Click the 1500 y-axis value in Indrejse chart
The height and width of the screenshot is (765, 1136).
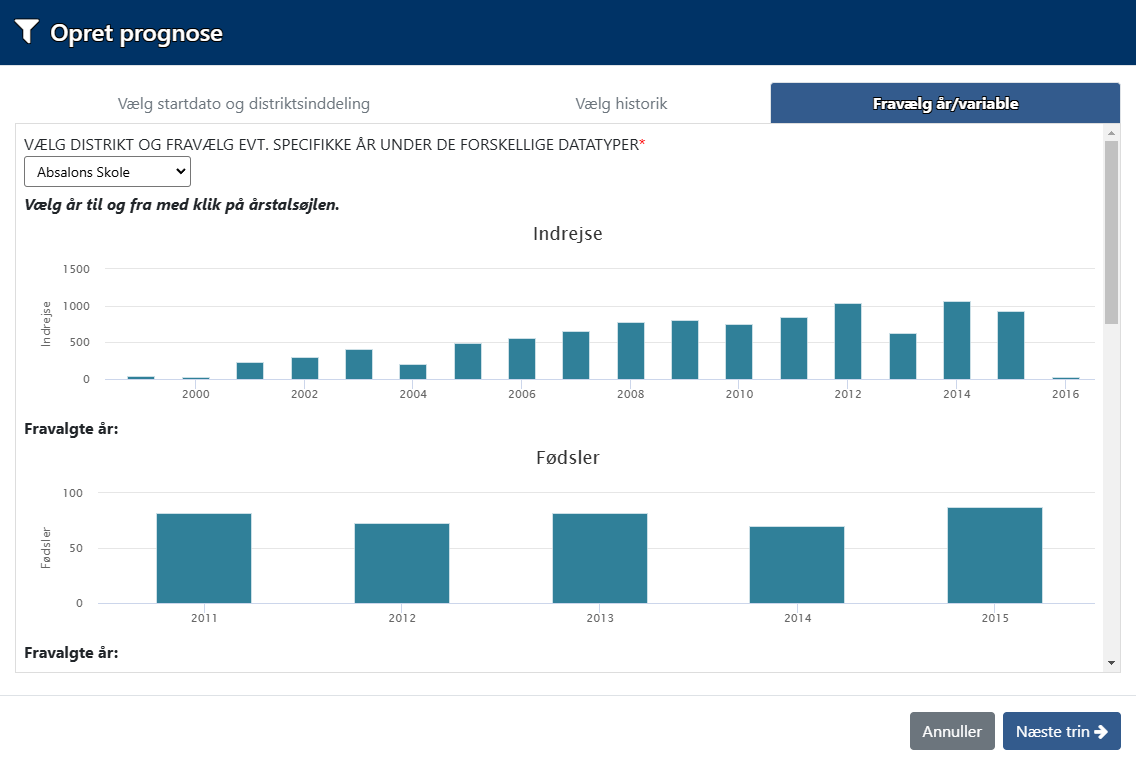[76, 269]
